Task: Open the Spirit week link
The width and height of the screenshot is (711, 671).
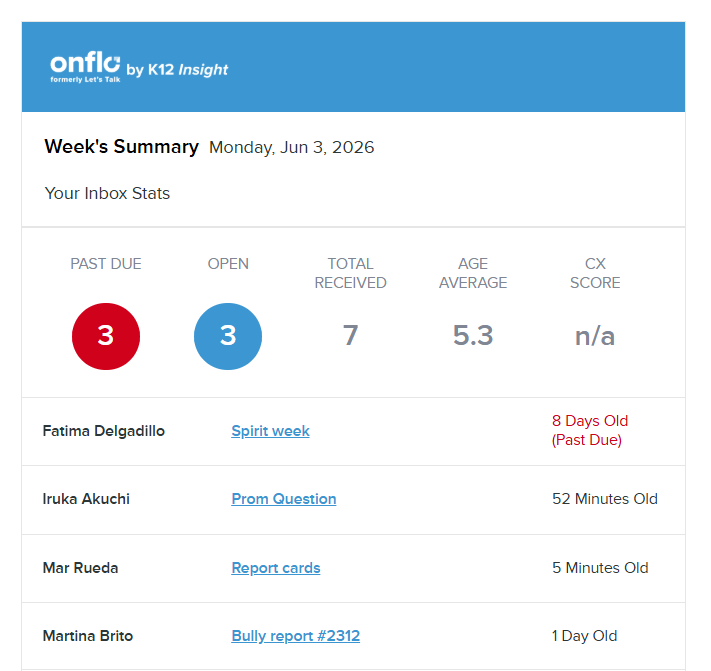Action: click(x=270, y=431)
